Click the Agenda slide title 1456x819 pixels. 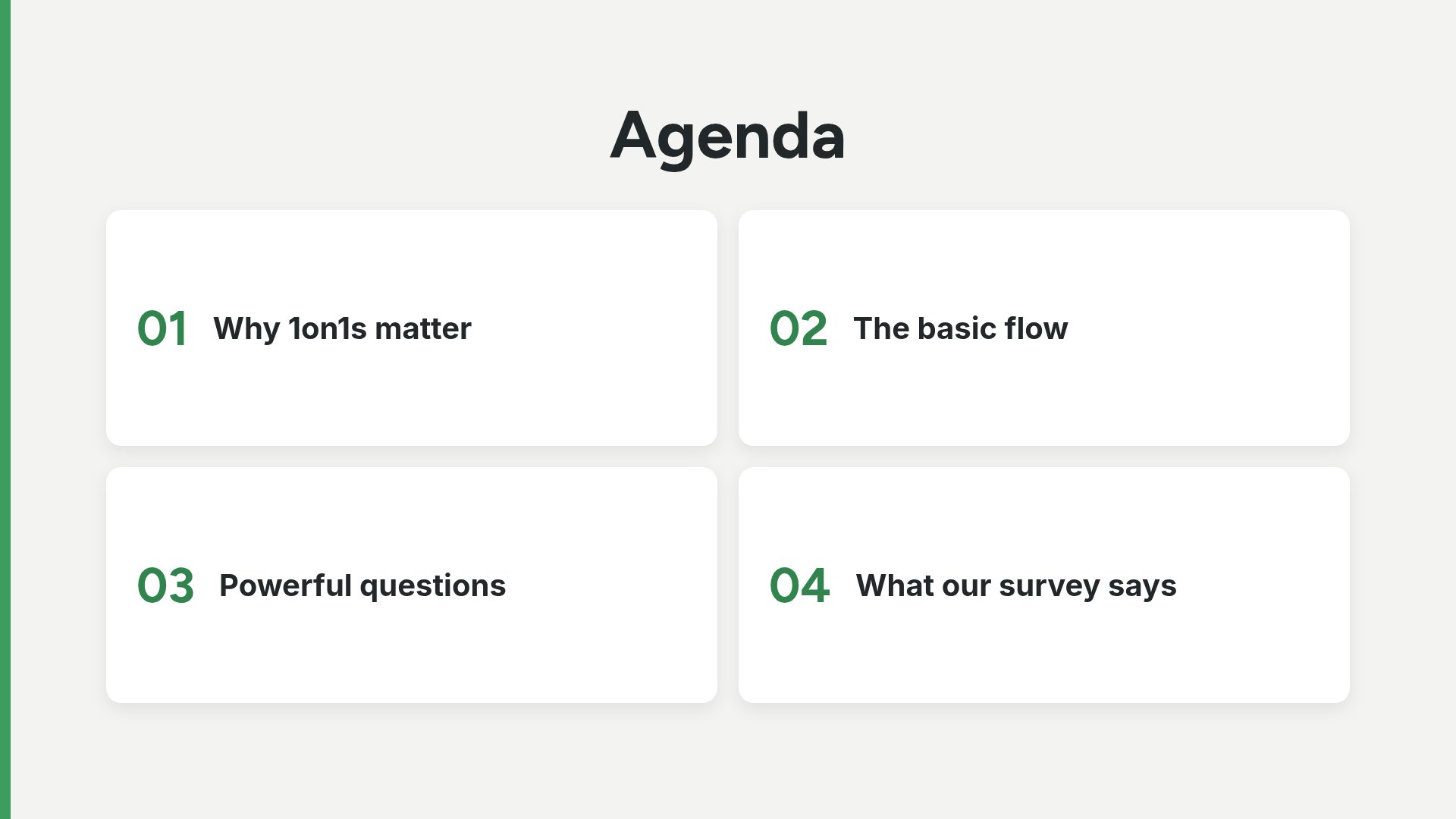click(727, 136)
